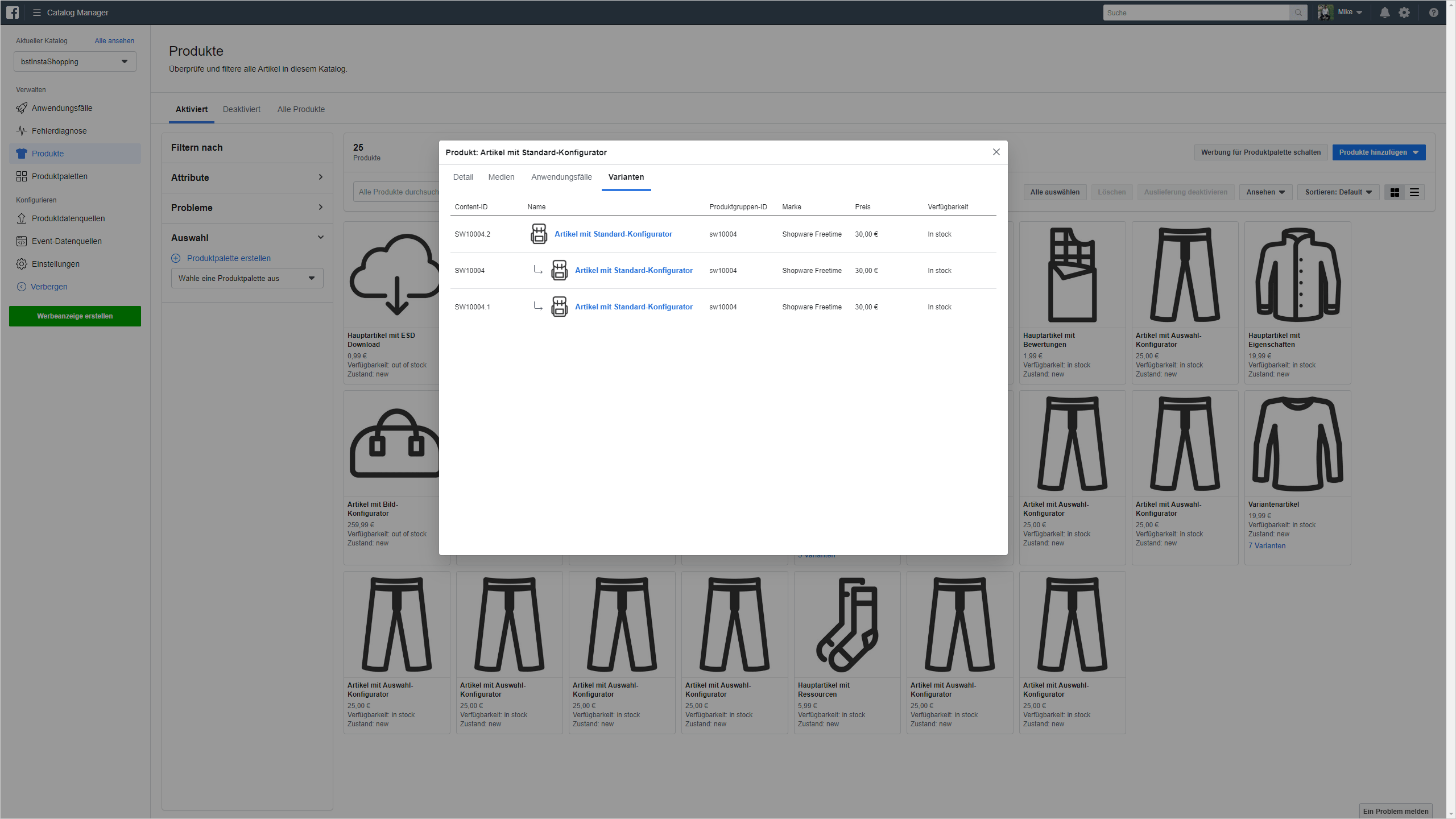Switch to list view layout
Image resolution: width=1456 pixels, height=819 pixels.
[x=1414, y=192]
